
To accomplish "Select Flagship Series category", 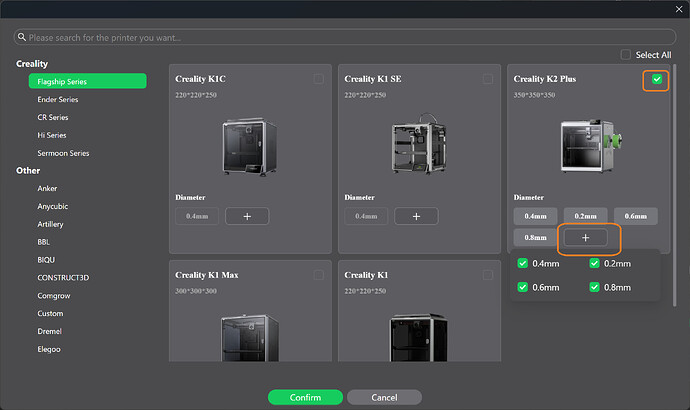I will tap(88, 81).
